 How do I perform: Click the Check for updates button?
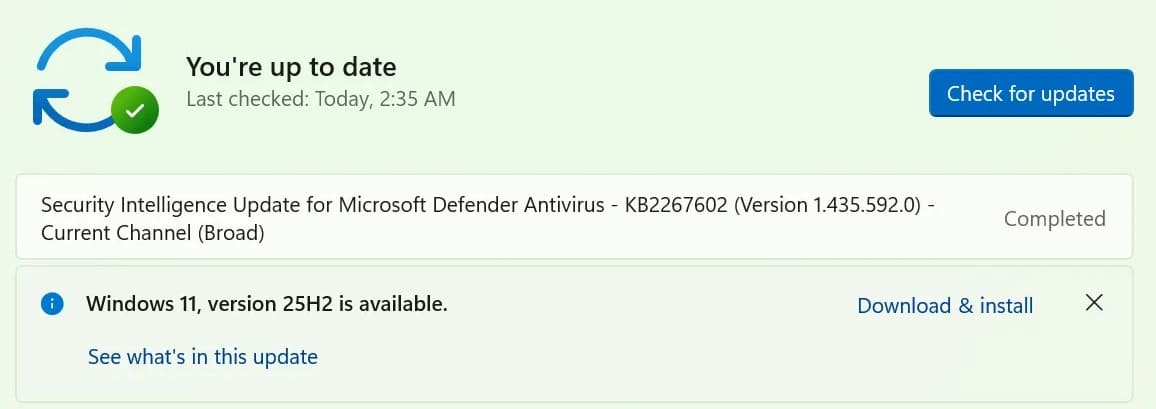1031,94
